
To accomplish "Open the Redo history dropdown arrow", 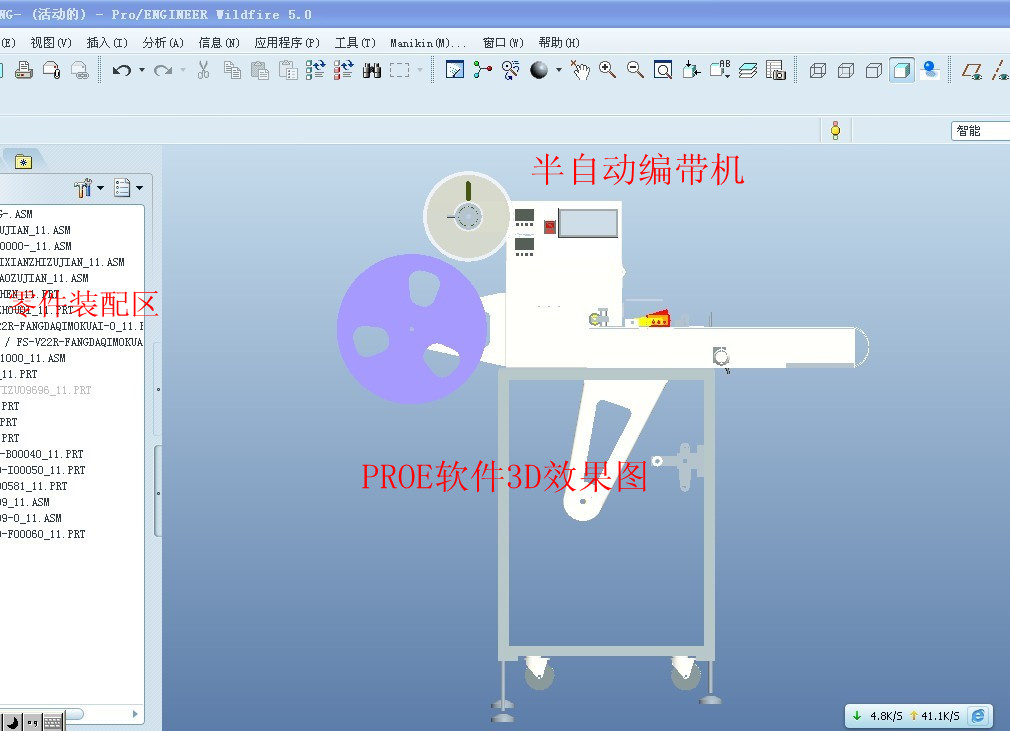I will [x=183, y=70].
